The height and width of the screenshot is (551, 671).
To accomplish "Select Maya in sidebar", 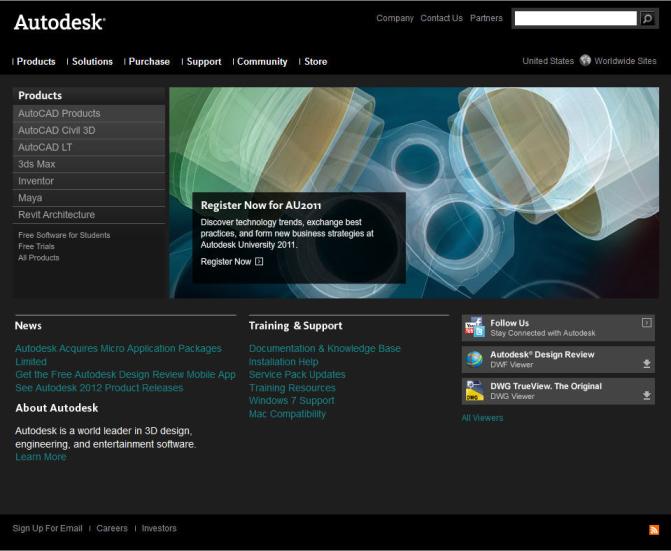I will [x=89, y=198].
